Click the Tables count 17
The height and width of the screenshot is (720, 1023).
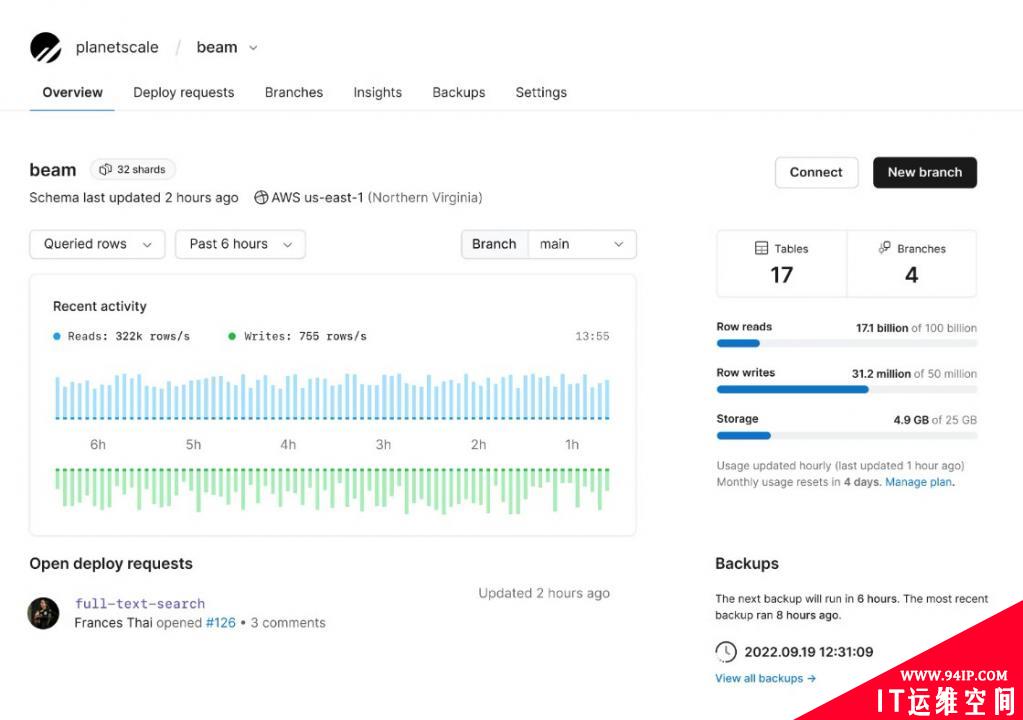point(781,275)
